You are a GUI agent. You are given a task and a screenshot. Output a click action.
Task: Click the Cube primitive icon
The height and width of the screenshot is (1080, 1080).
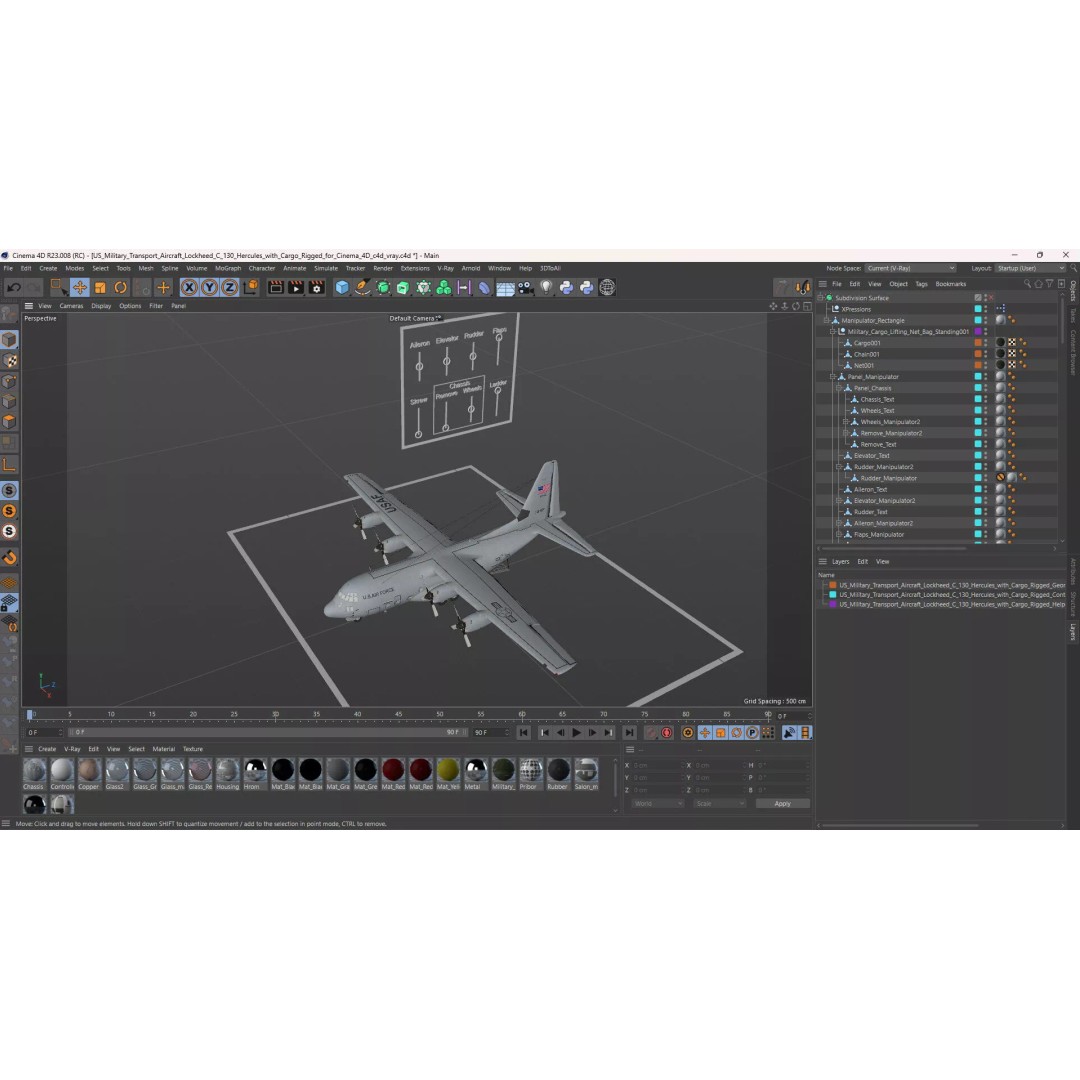[342, 287]
